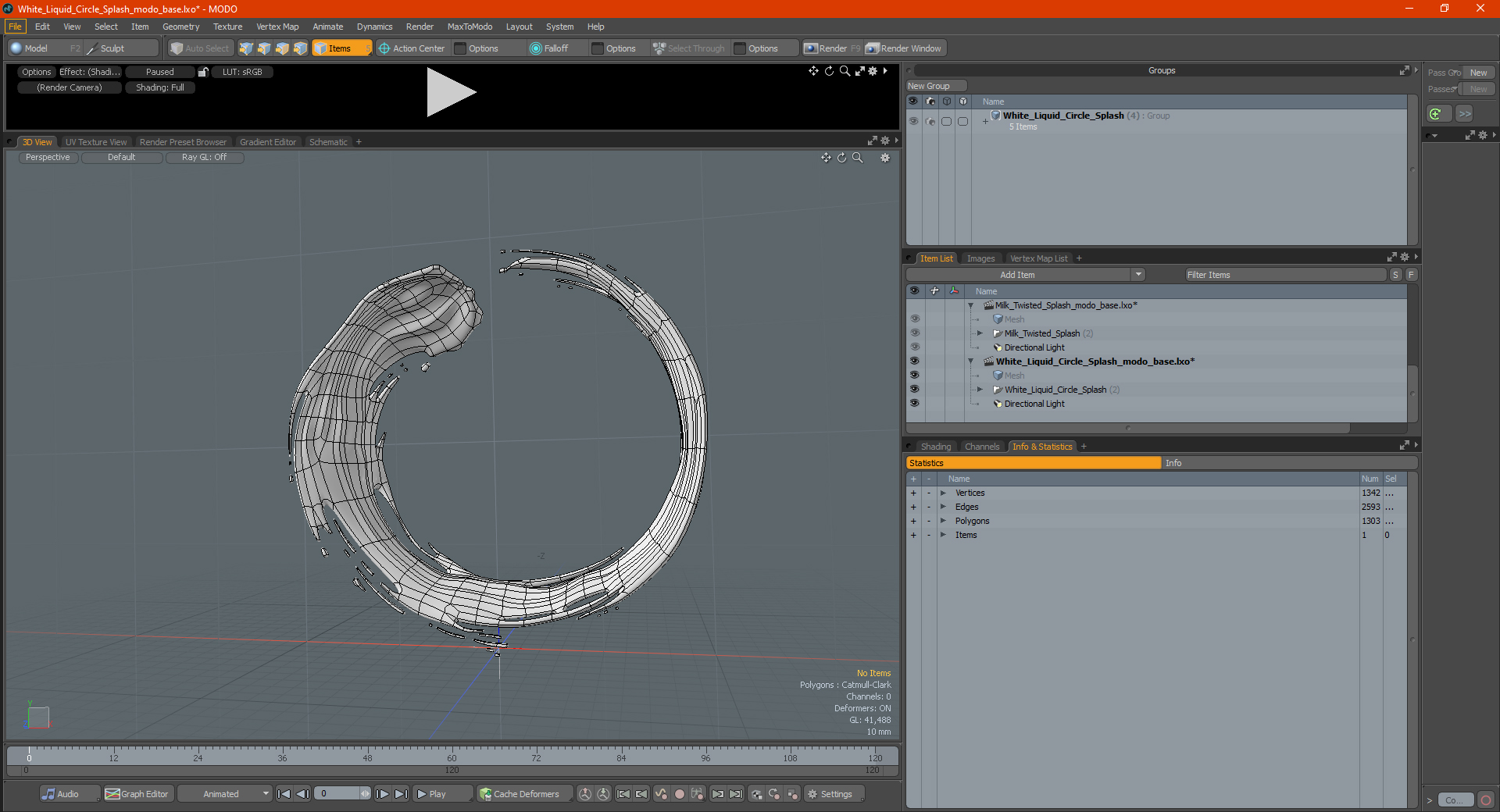Step to previous frame

click(x=303, y=794)
